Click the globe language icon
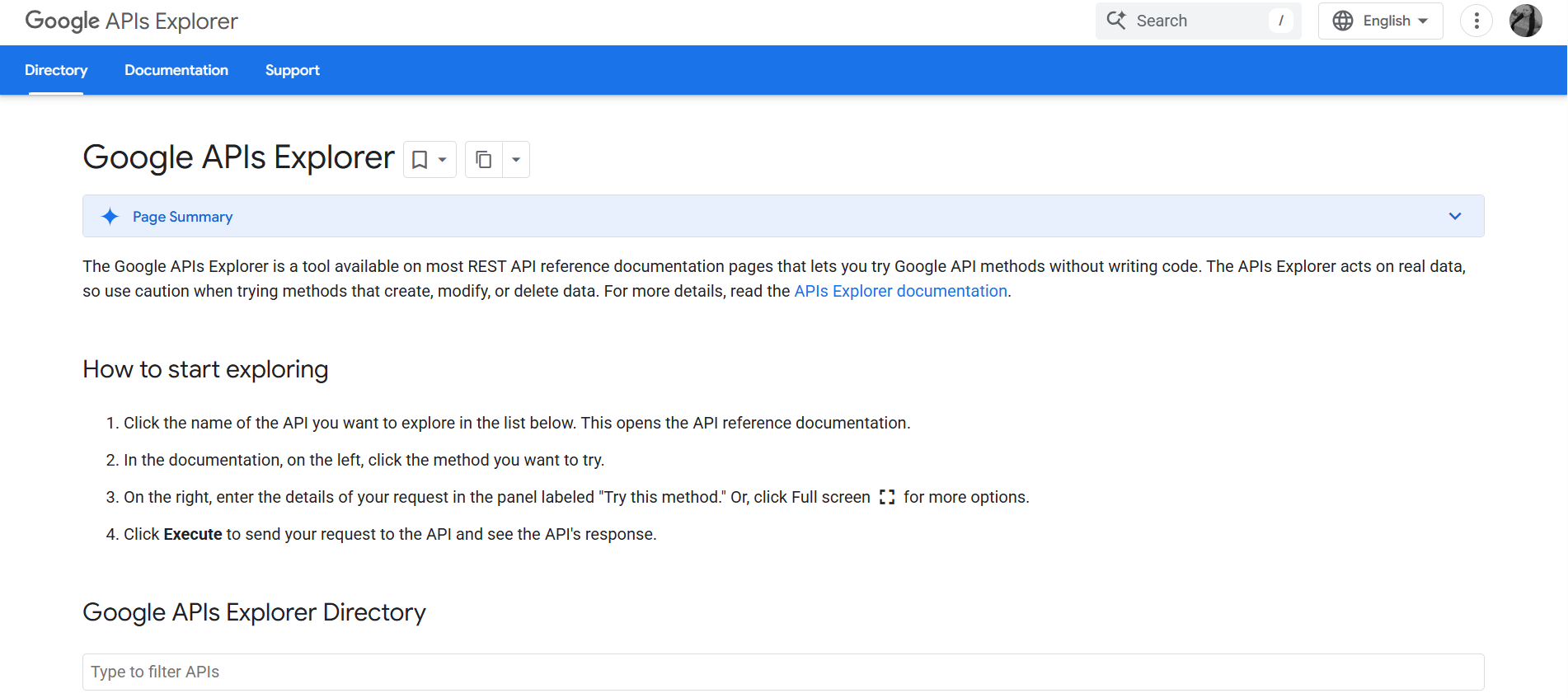This screenshot has height=698, width=1568. [x=1343, y=21]
